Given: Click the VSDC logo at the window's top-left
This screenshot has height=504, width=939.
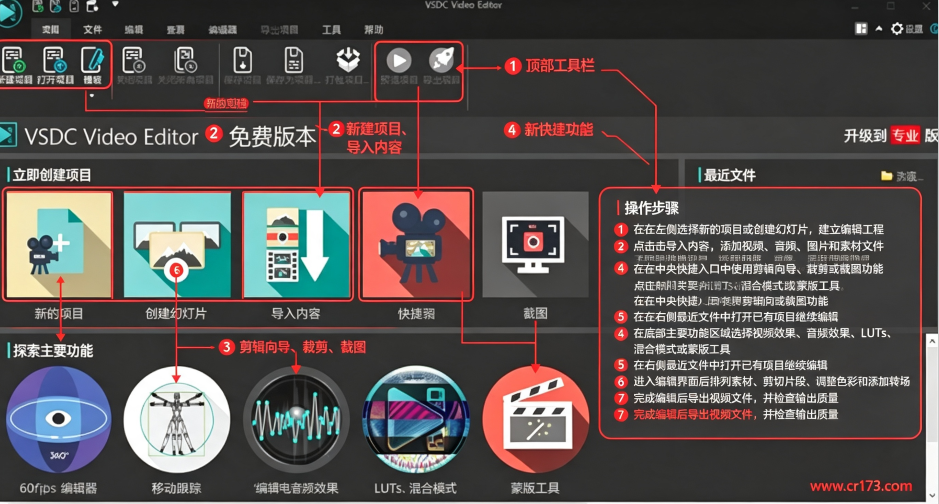Looking at the screenshot, I should click(8, 13).
